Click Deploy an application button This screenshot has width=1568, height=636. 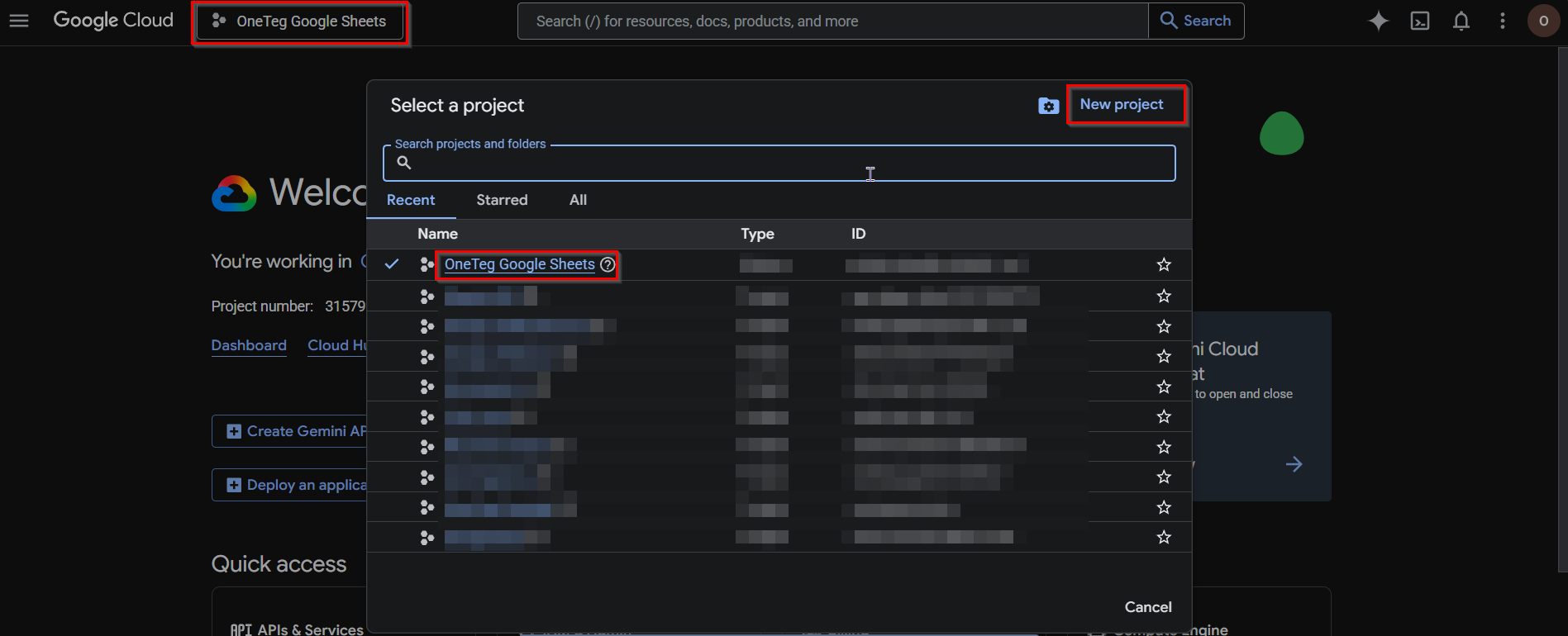tap(289, 485)
